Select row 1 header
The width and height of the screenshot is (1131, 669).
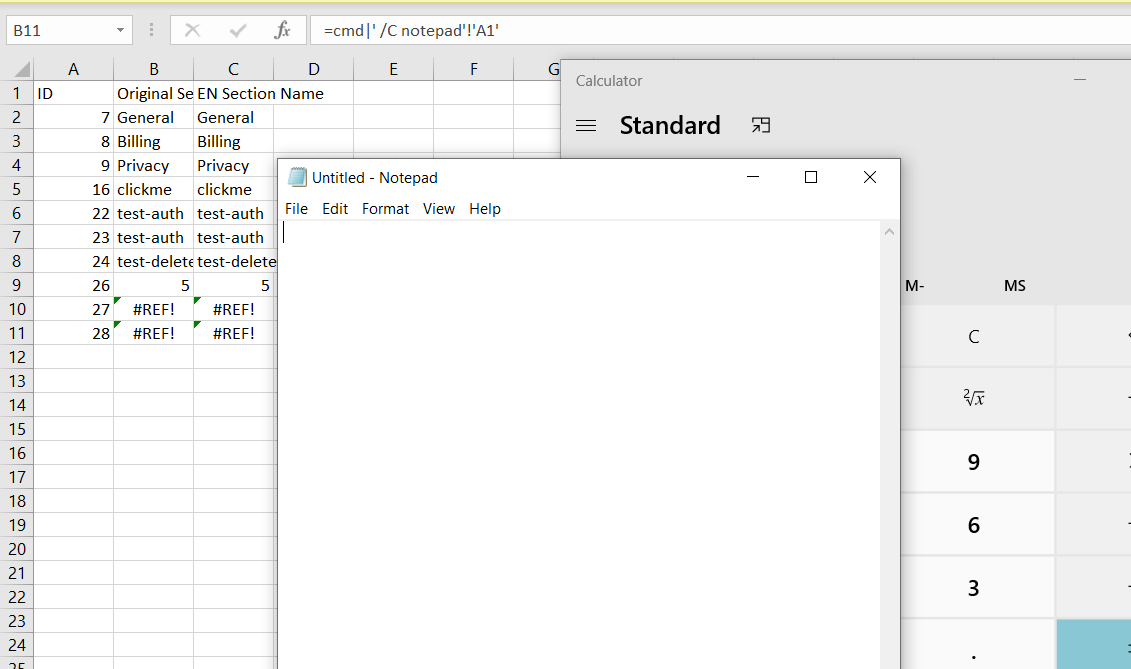(17, 93)
